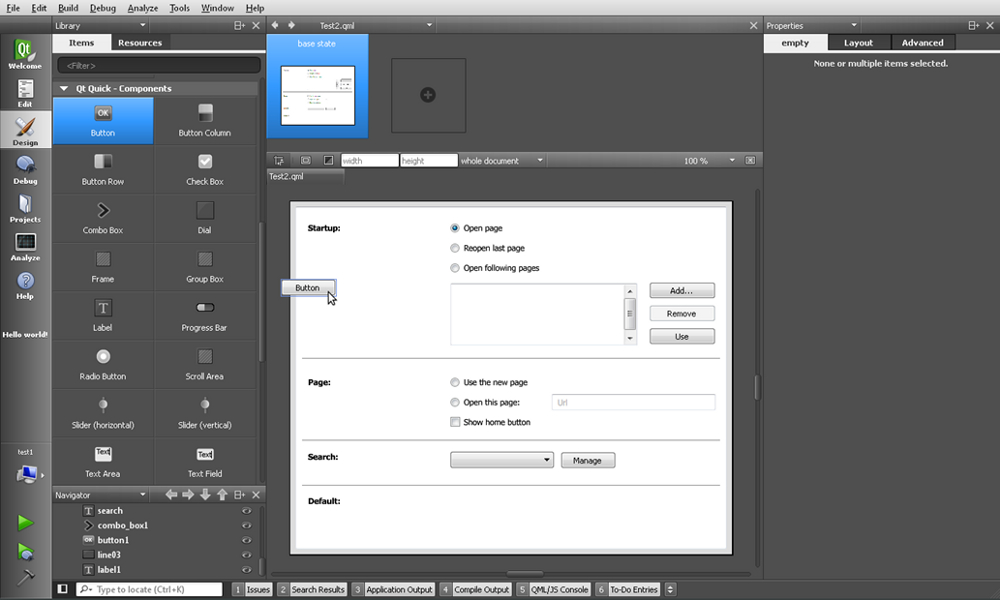Viewport: 1000px width, 600px height.
Task: Click the Use button
Action: pyautogui.click(x=682, y=337)
